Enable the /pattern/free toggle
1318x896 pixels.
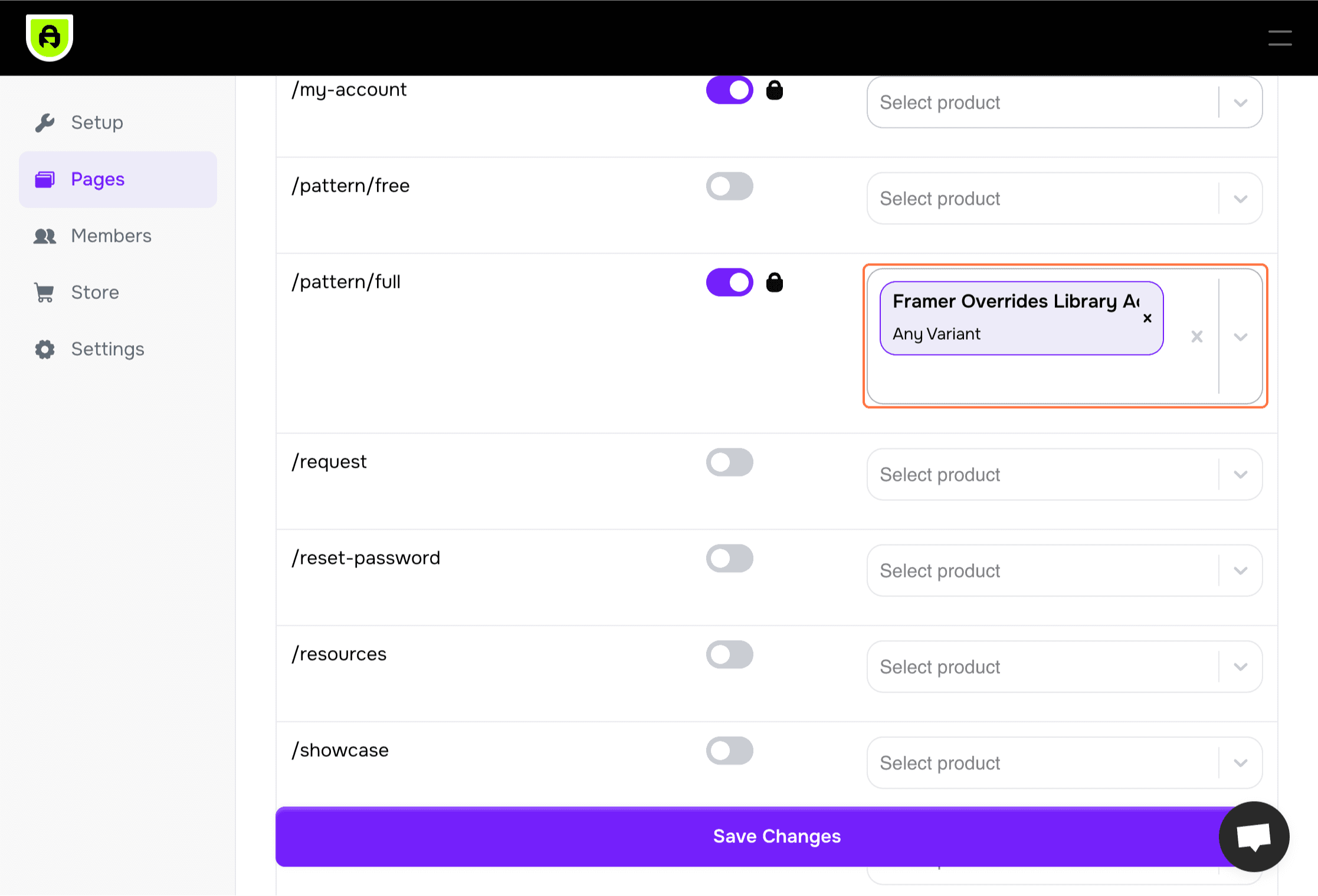coord(730,186)
